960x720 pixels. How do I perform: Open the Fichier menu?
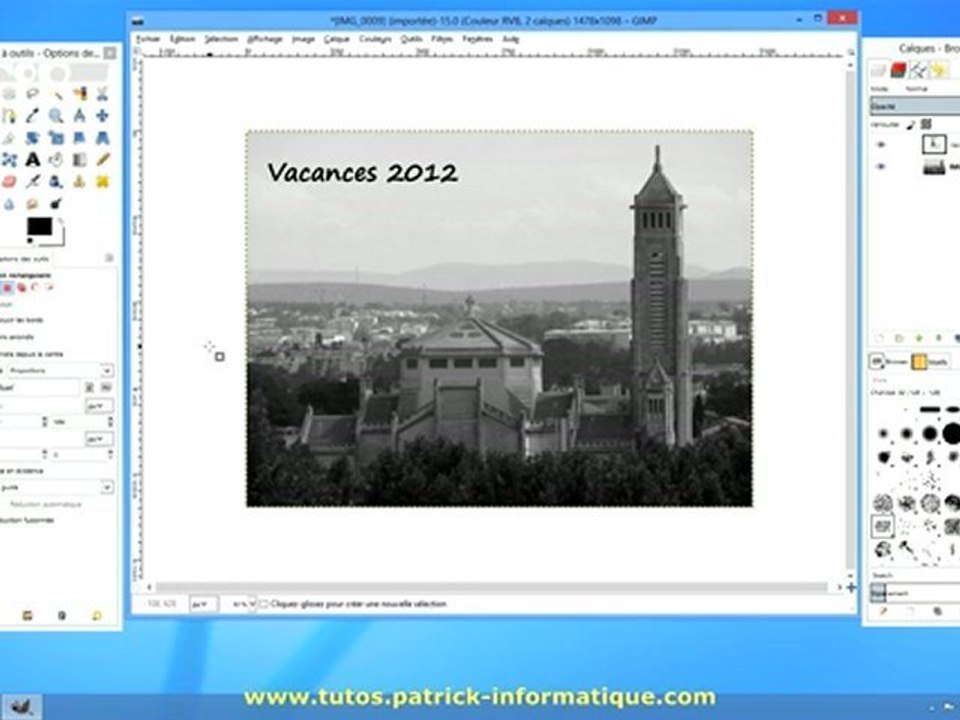(x=148, y=39)
